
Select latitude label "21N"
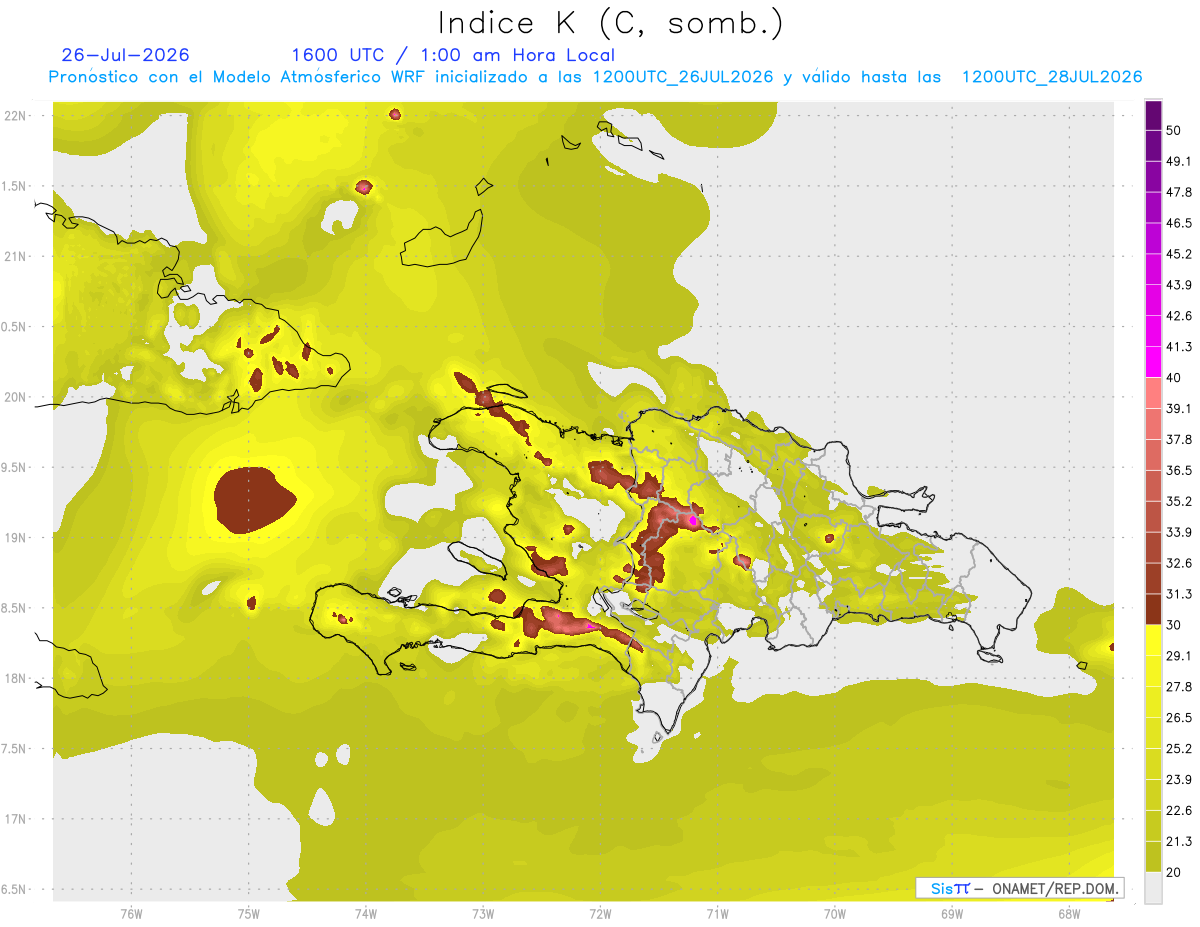17,256
